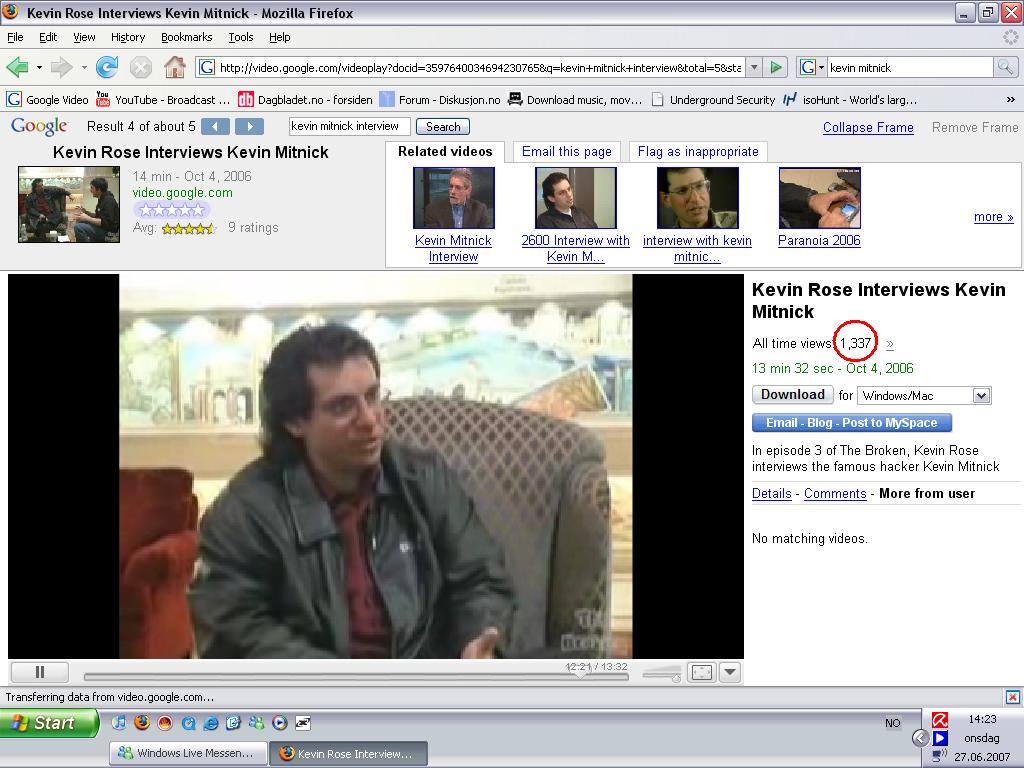
Task: Click the green Go arrow beside the URL
Action: click(776, 67)
